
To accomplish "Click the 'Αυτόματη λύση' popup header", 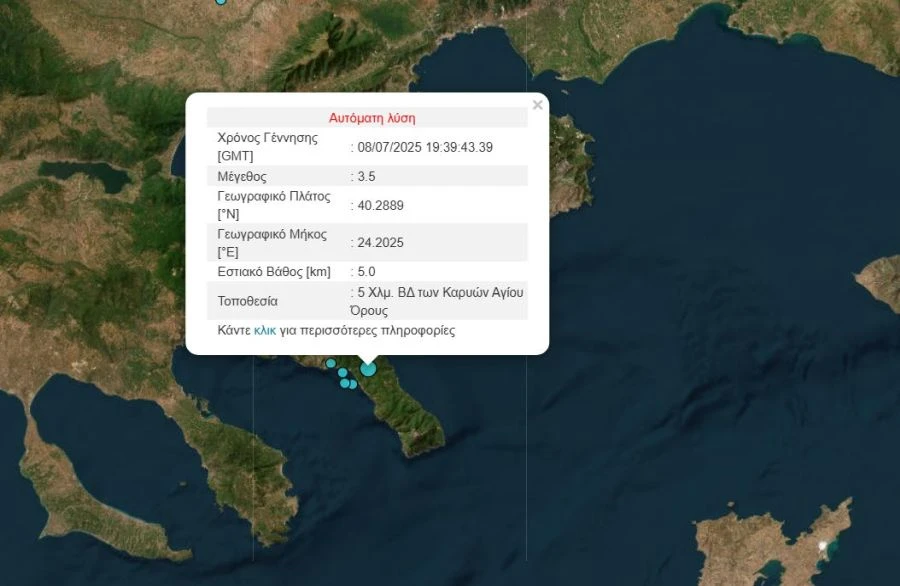I will point(371,118).
